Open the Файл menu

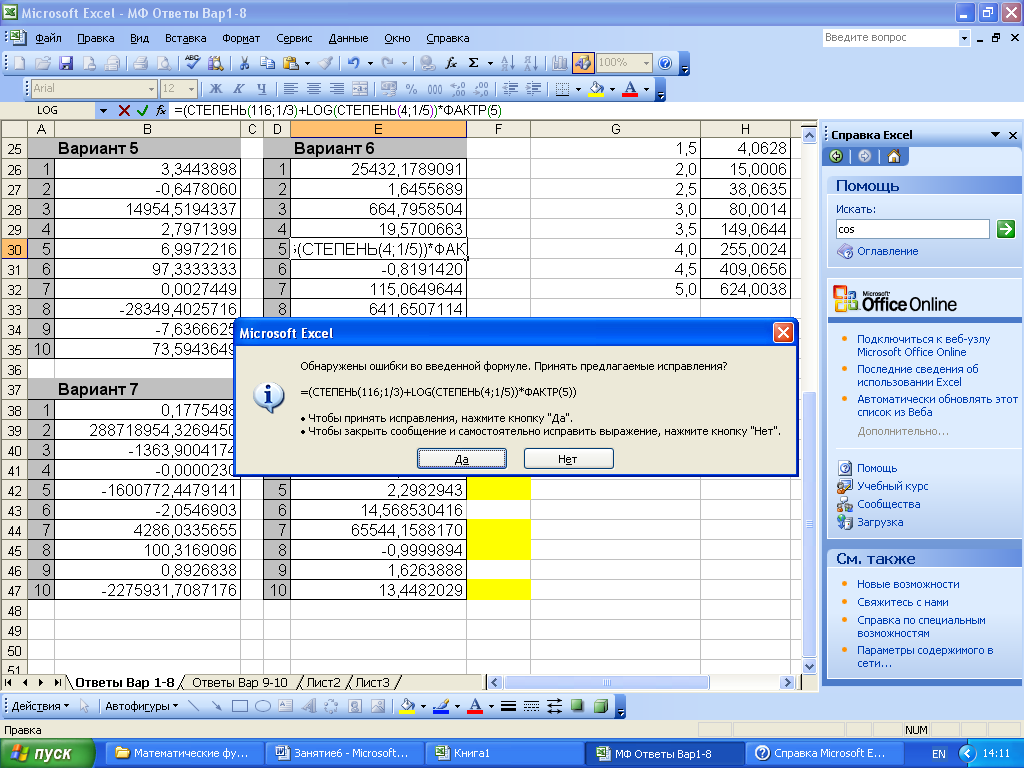48,38
